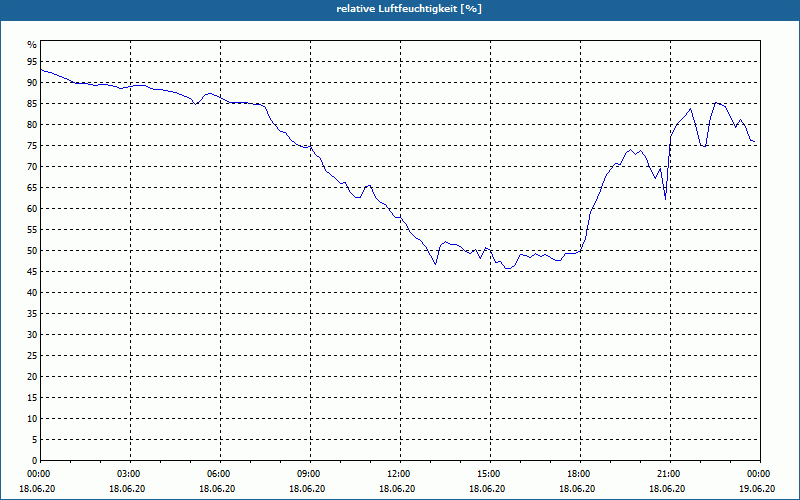The width and height of the screenshot is (800, 500).
Task: Click the "25" y-axis label
Action: (32, 356)
